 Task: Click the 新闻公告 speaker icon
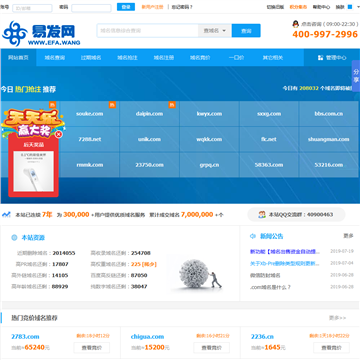253,236
